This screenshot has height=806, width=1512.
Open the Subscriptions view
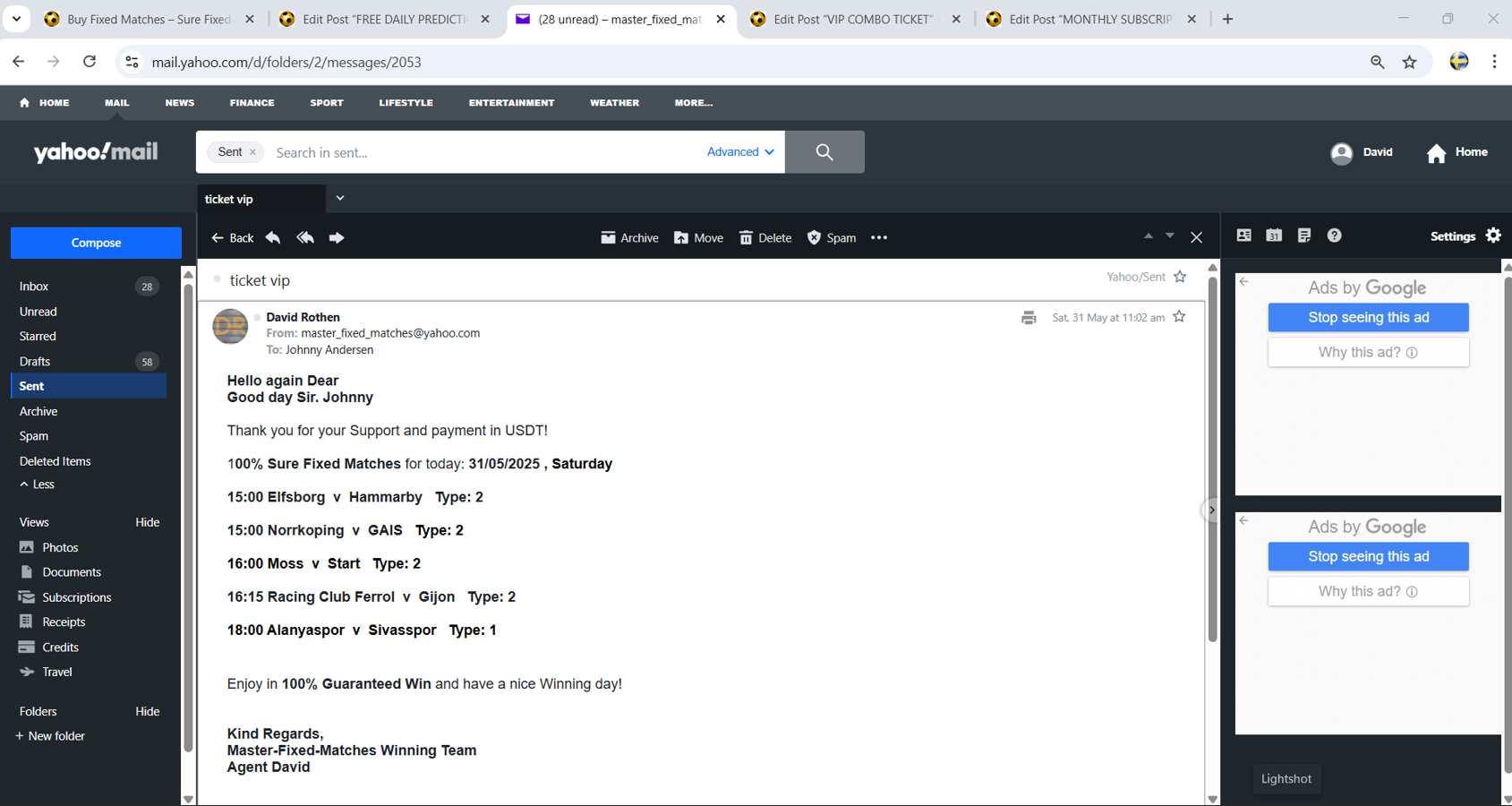(76, 597)
